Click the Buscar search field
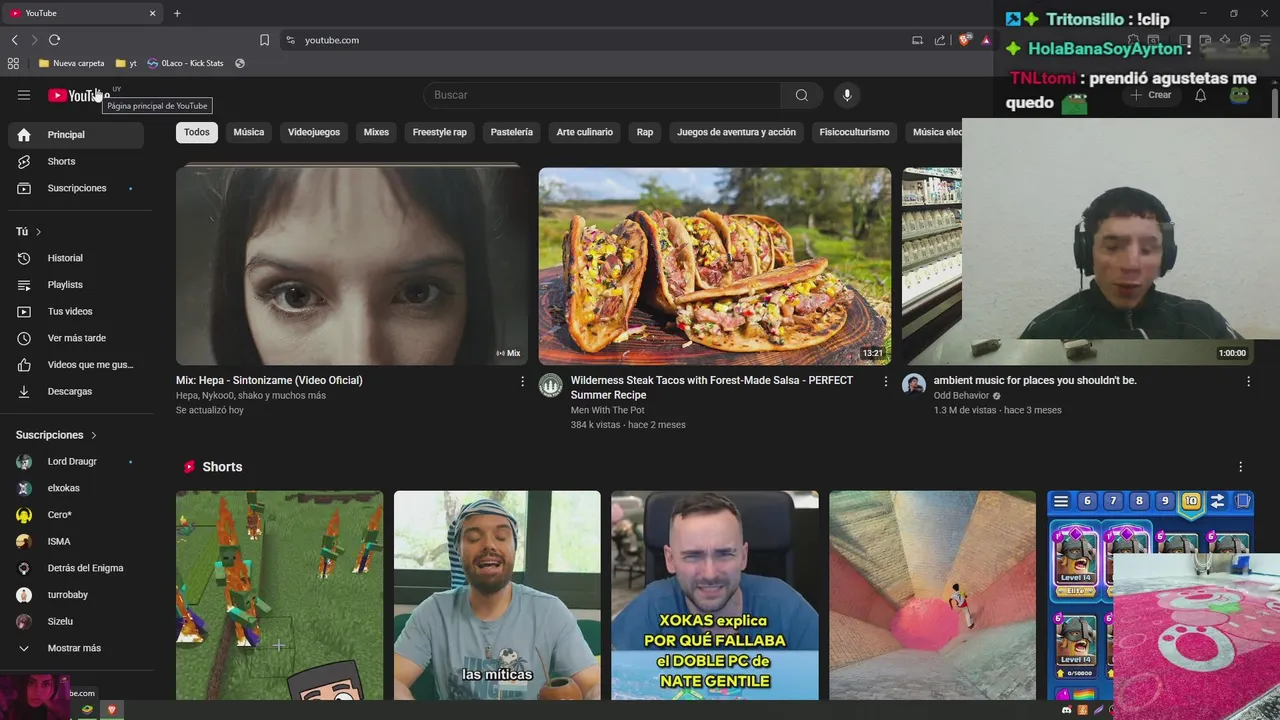Image resolution: width=1280 pixels, height=720 pixels. point(602,95)
